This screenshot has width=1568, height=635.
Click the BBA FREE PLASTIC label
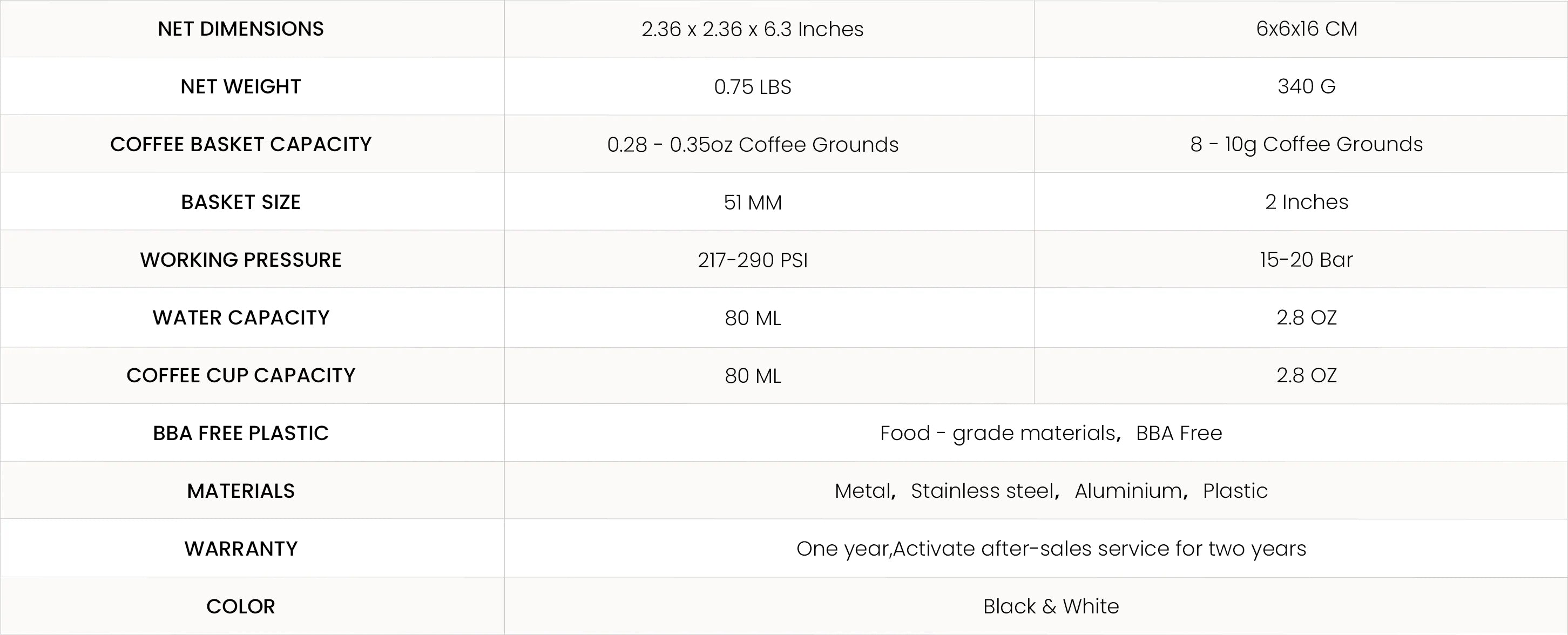(x=240, y=434)
